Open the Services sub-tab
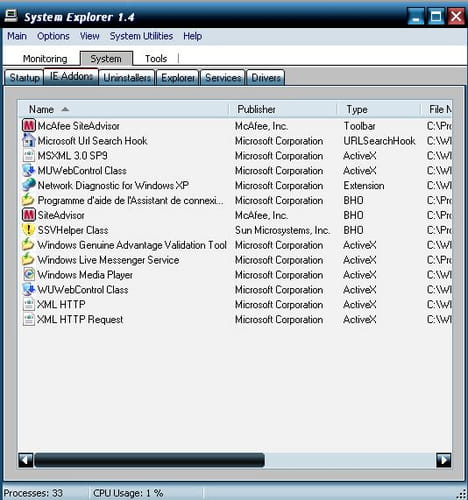Viewport: 468px width, 500px height. [223, 78]
